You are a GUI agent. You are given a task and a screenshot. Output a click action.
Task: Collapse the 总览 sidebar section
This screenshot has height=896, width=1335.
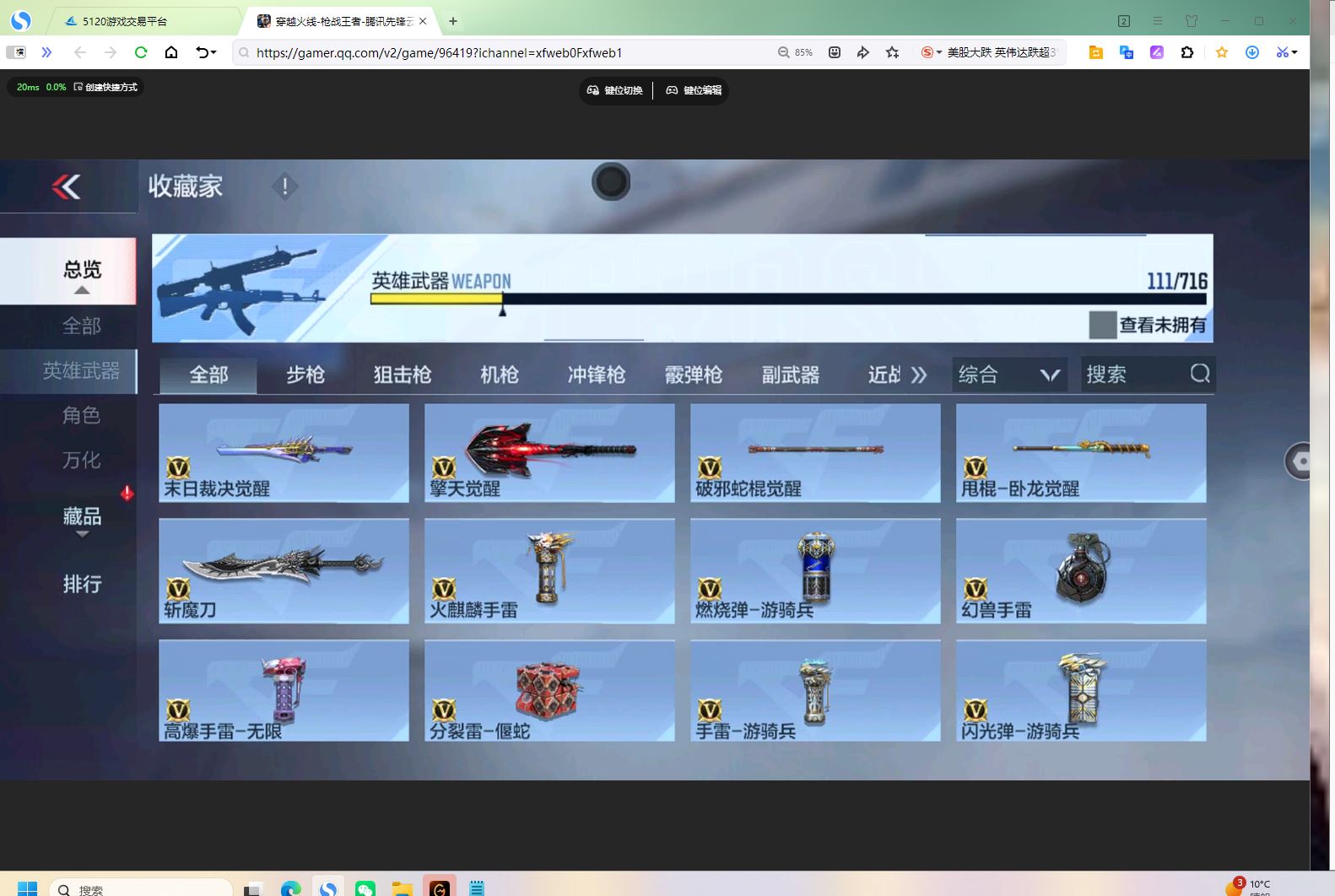pos(68,272)
